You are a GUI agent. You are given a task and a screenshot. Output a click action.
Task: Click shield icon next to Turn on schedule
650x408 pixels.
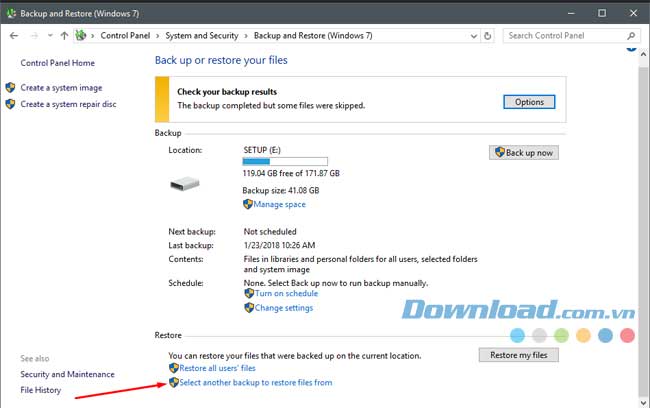point(249,293)
